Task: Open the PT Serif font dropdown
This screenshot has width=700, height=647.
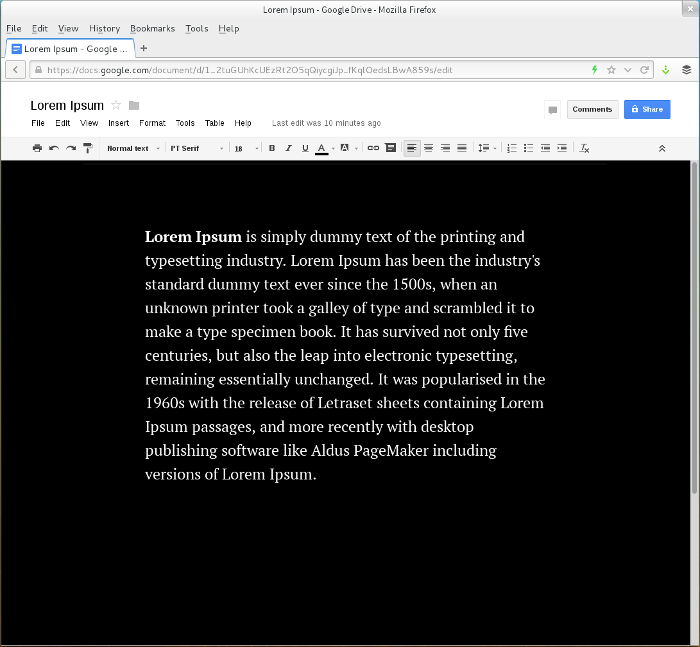Action: click(197, 148)
